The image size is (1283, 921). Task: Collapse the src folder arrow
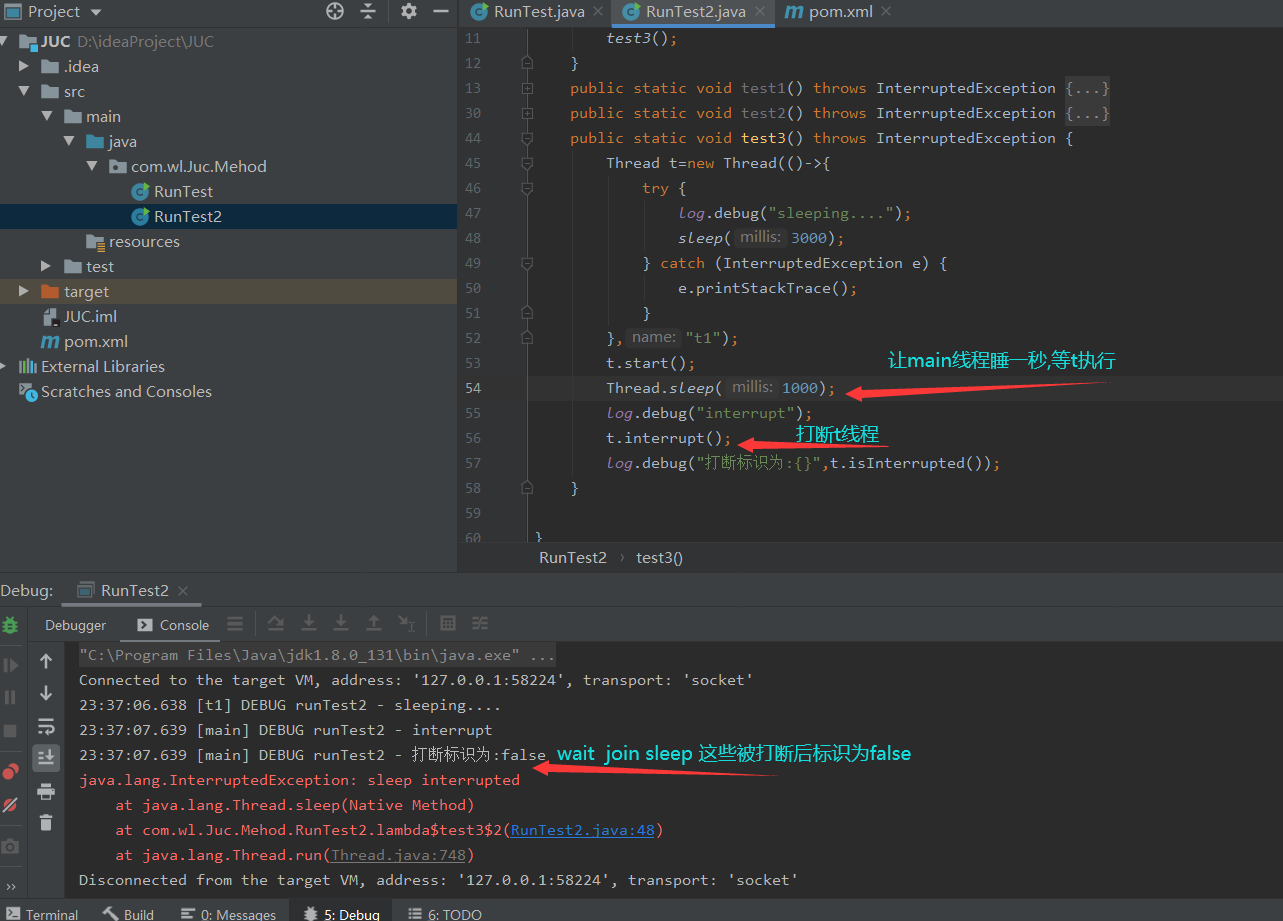coord(24,91)
